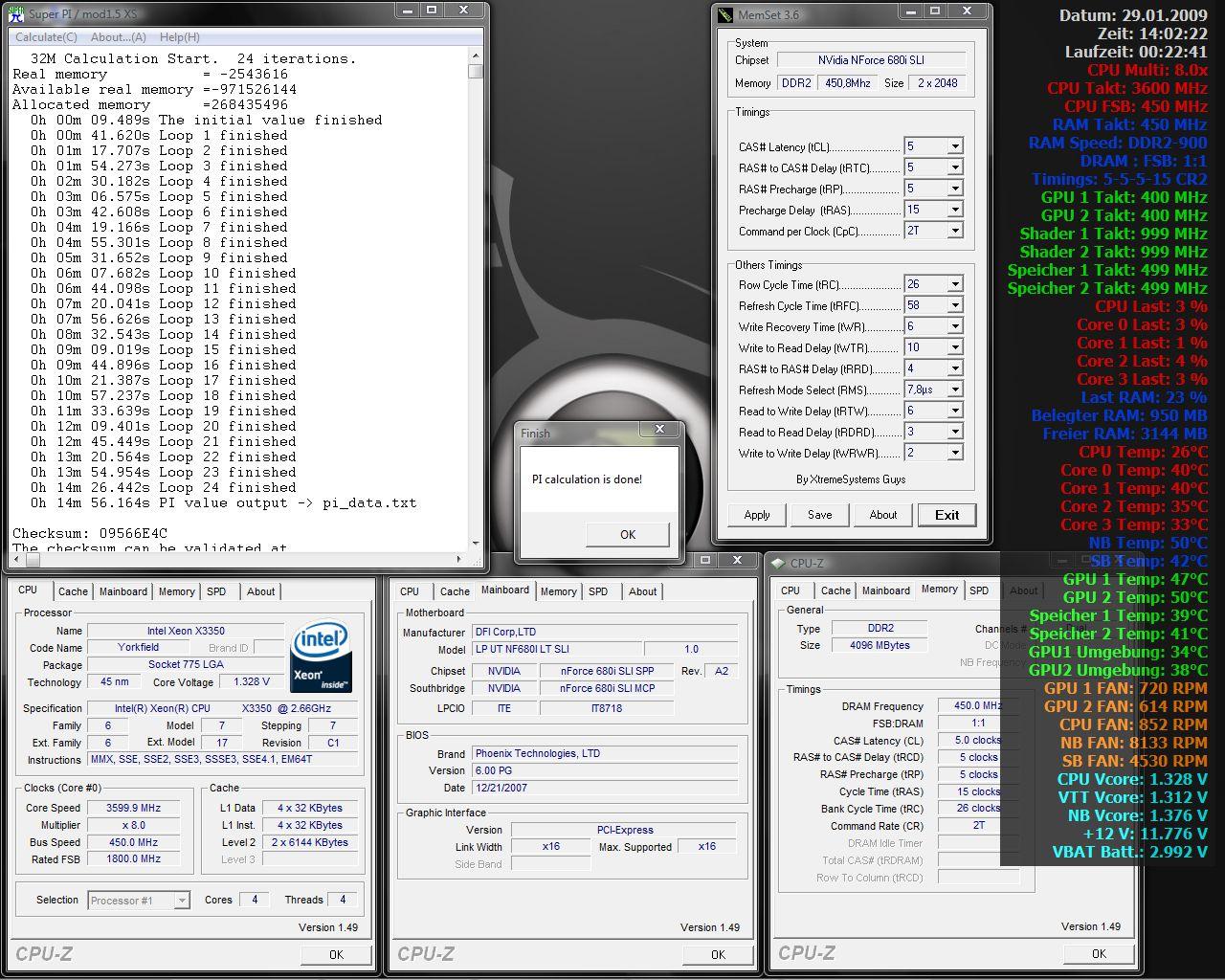This screenshot has width=1225, height=980.
Task: Click About button in MemSet
Action: [883, 515]
